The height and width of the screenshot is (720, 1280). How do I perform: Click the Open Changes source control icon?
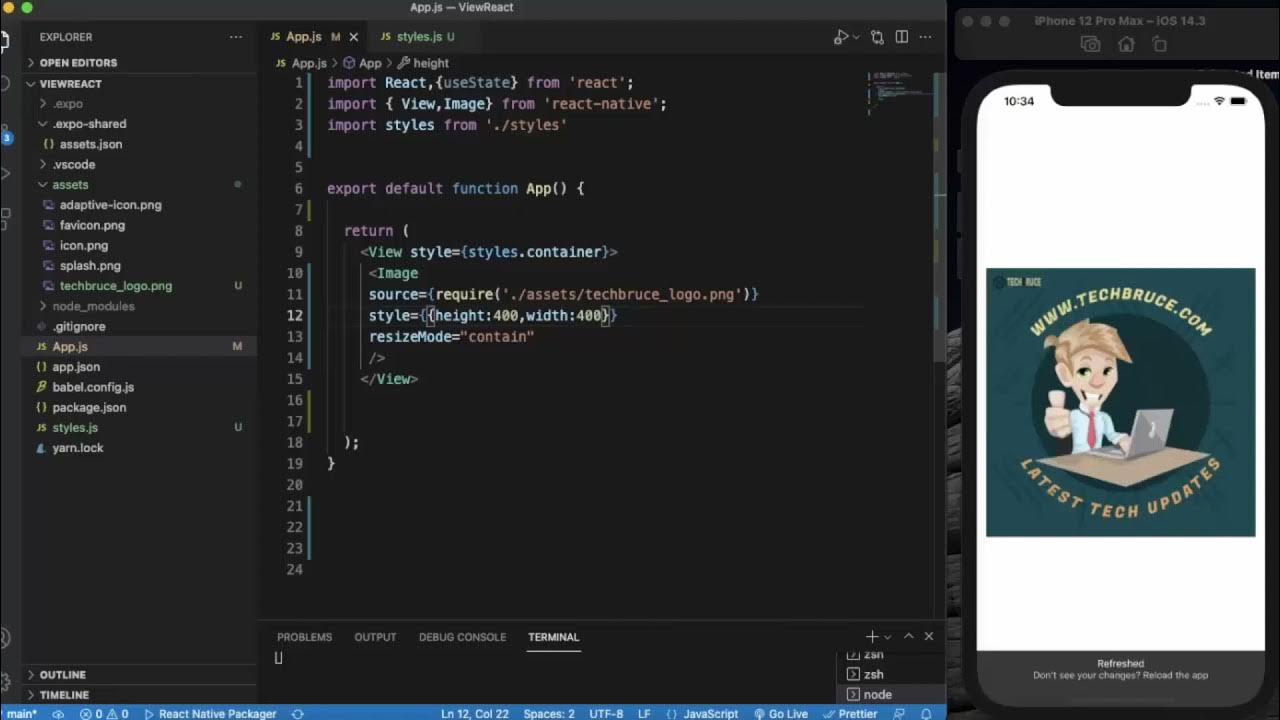pyautogui.click(x=877, y=37)
